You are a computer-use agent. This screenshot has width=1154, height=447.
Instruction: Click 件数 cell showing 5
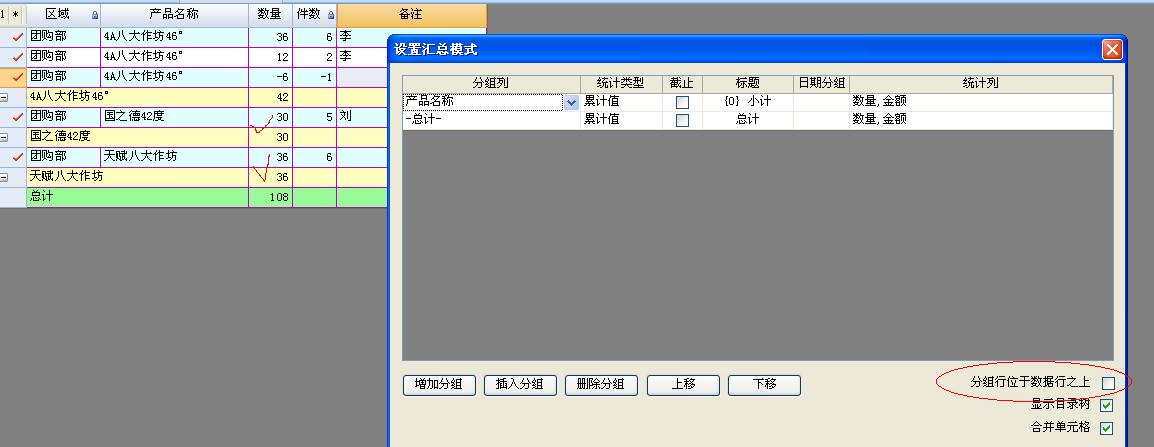coord(314,117)
